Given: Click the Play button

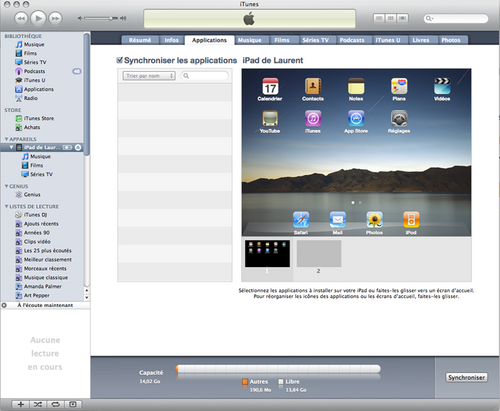Looking at the screenshot, I should (38, 18).
